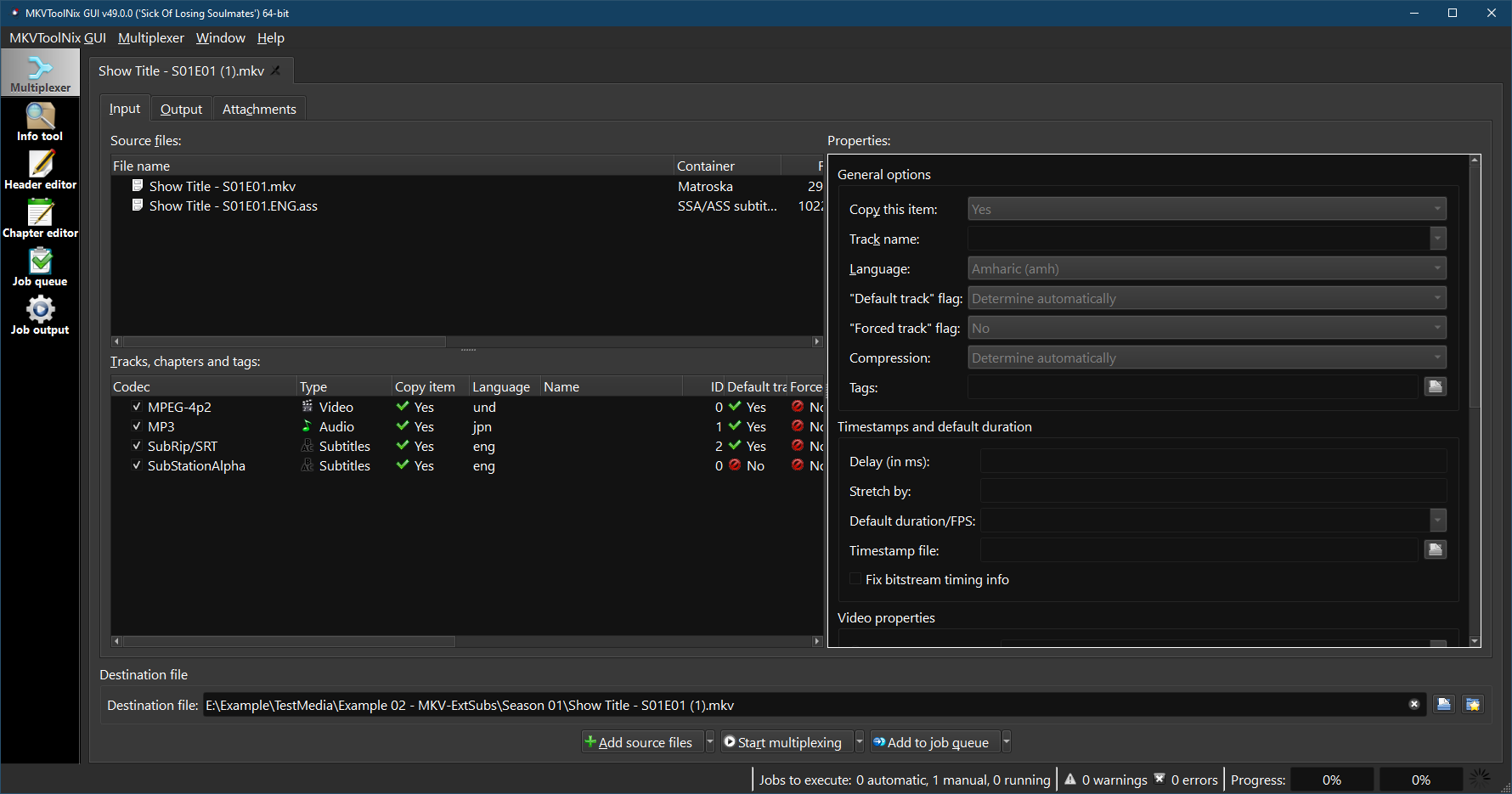The height and width of the screenshot is (794, 1512).
Task: Browse for a Tags file
Action: [x=1436, y=387]
